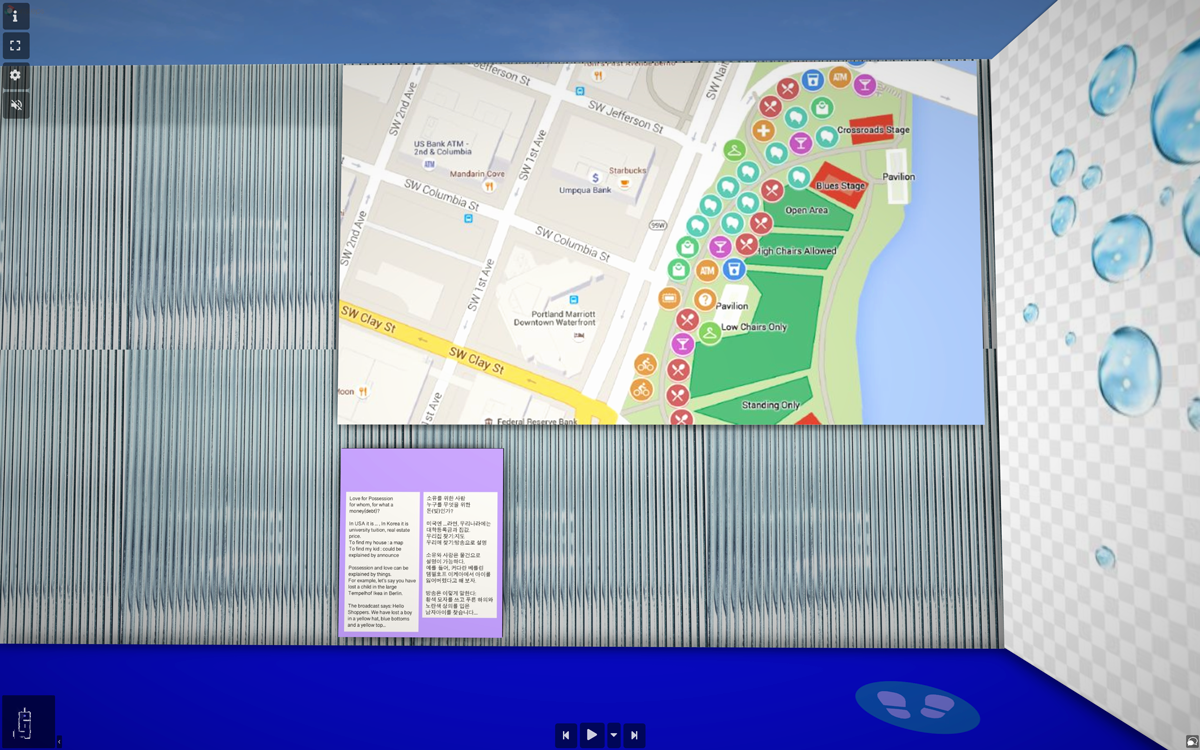The height and width of the screenshot is (750, 1200).
Task: Start the guided tour playback
Action: tap(592, 735)
